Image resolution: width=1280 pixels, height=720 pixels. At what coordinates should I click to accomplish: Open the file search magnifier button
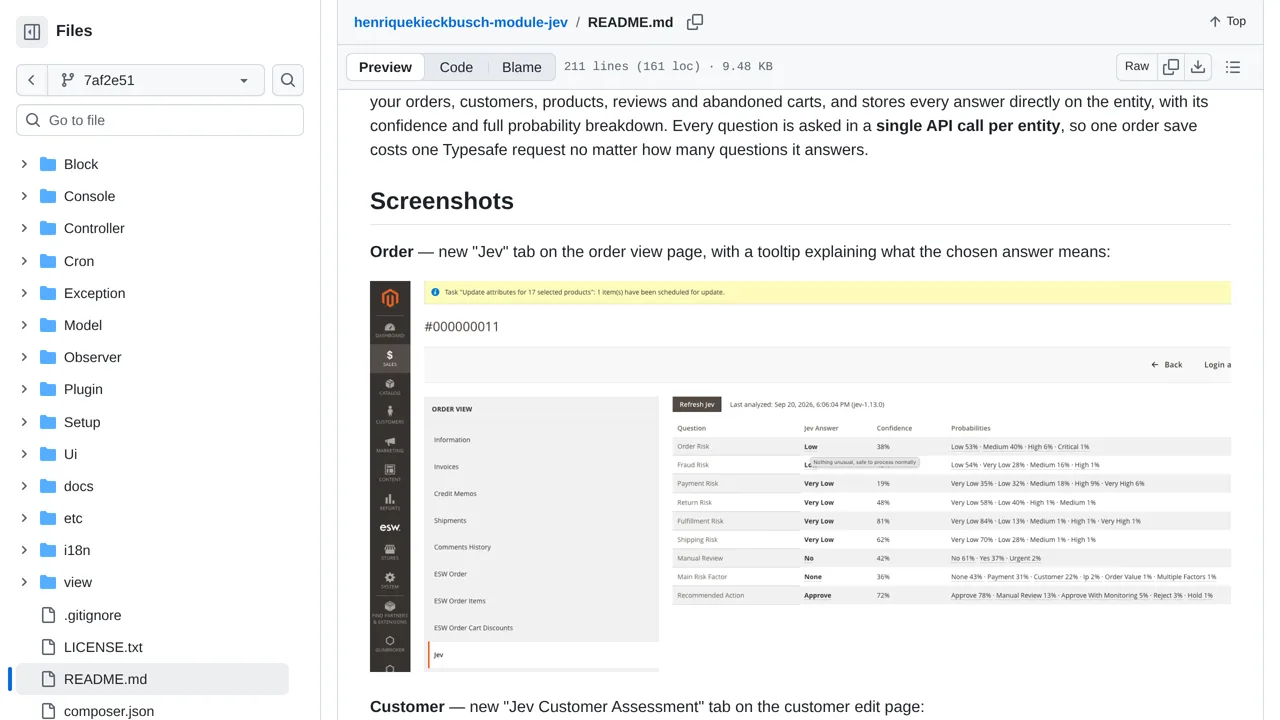288,80
